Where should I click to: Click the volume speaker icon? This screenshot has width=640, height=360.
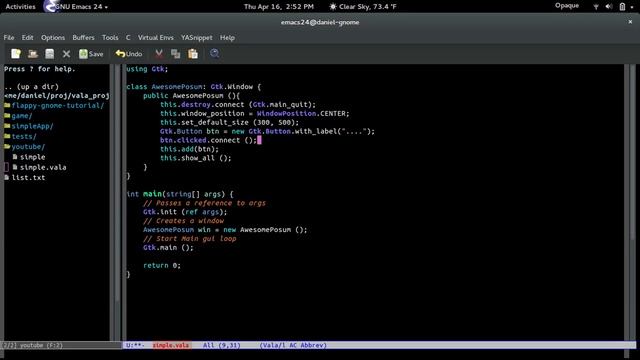click(609, 7)
